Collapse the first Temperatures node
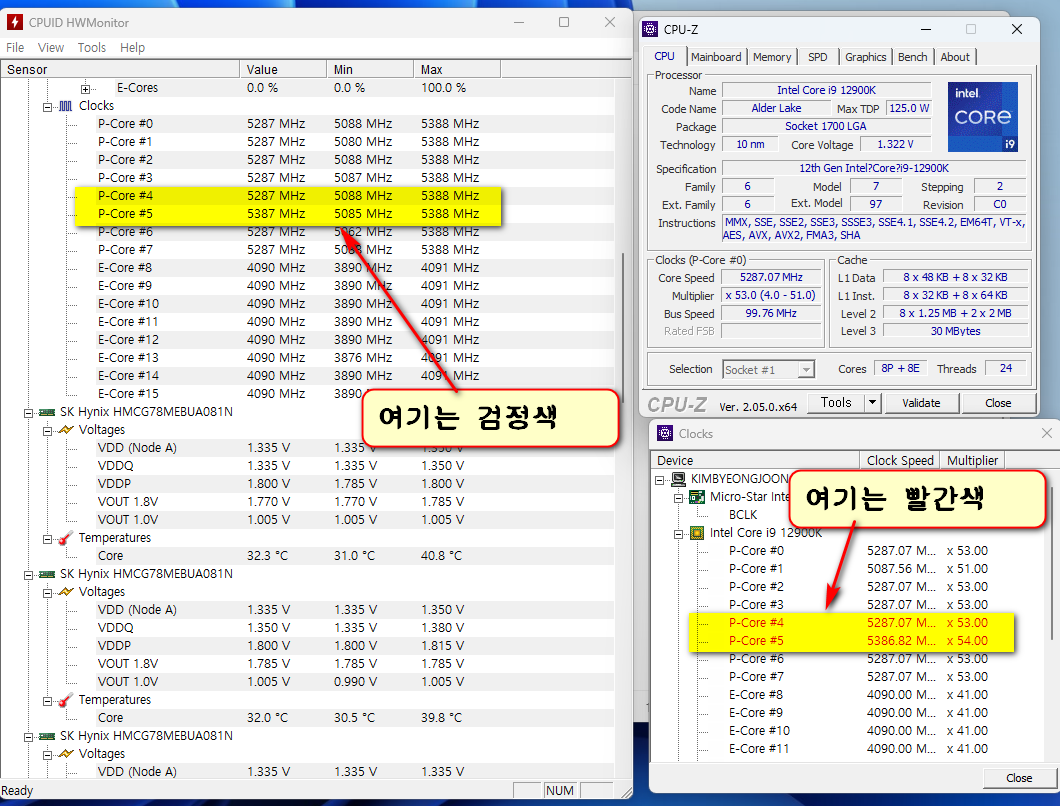1060x806 pixels. point(47,539)
